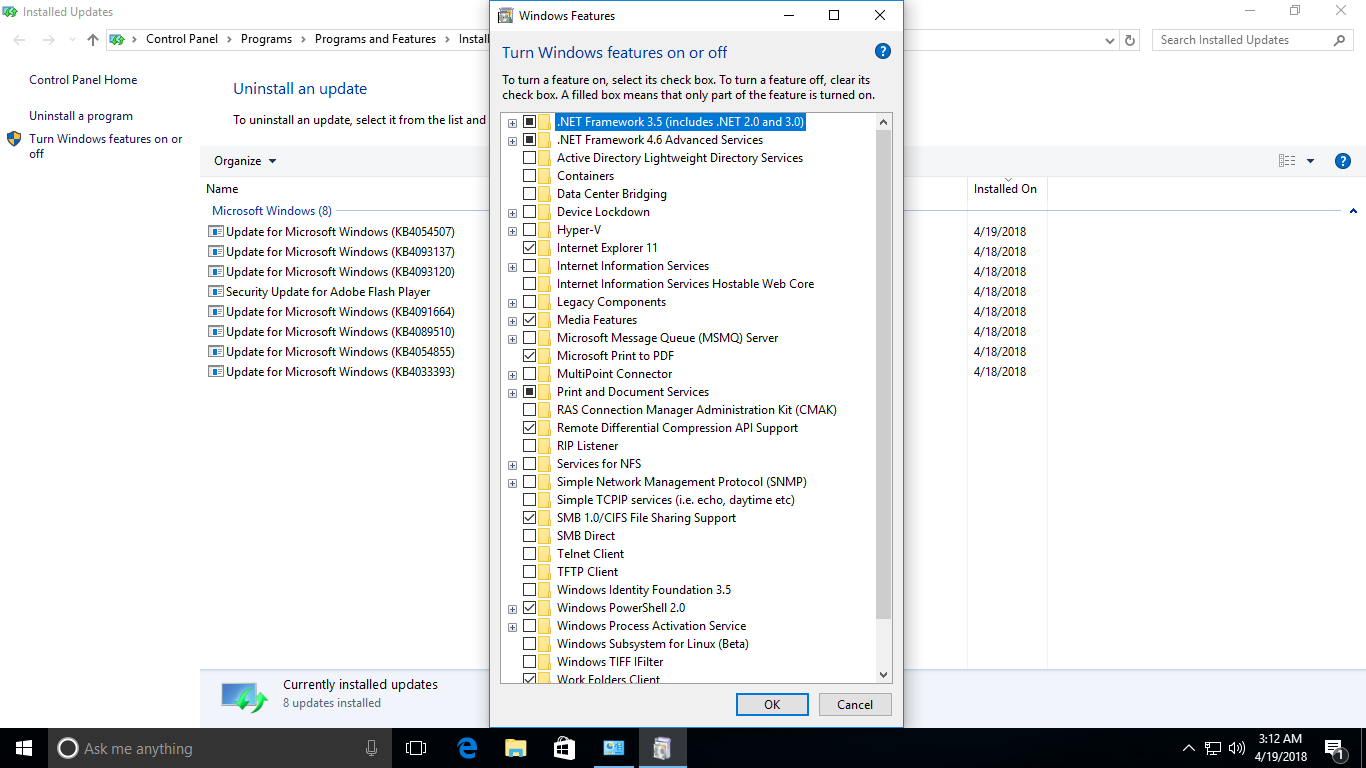This screenshot has height=768, width=1366.
Task: Open the address bar history dropdown
Action: coord(1110,40)
